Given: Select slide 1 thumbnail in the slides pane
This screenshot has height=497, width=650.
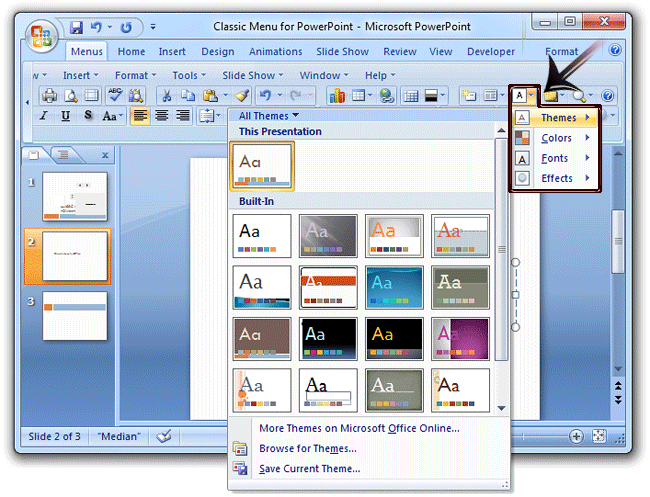Looking at the screenshot, I should pyautogui.click(x=75, y=196).
